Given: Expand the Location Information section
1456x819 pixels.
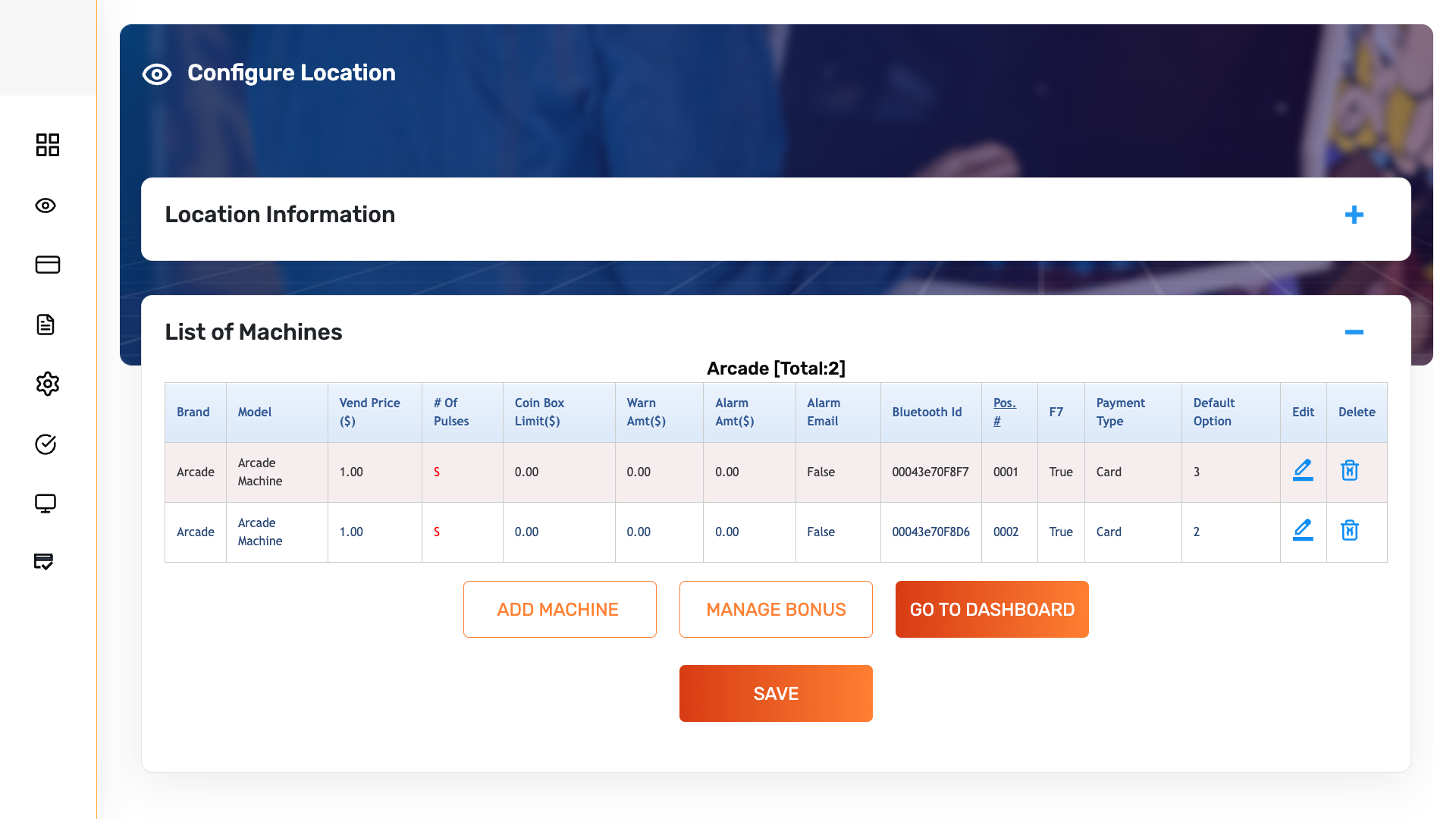Looking at the screenshot, I should 1354,215.
